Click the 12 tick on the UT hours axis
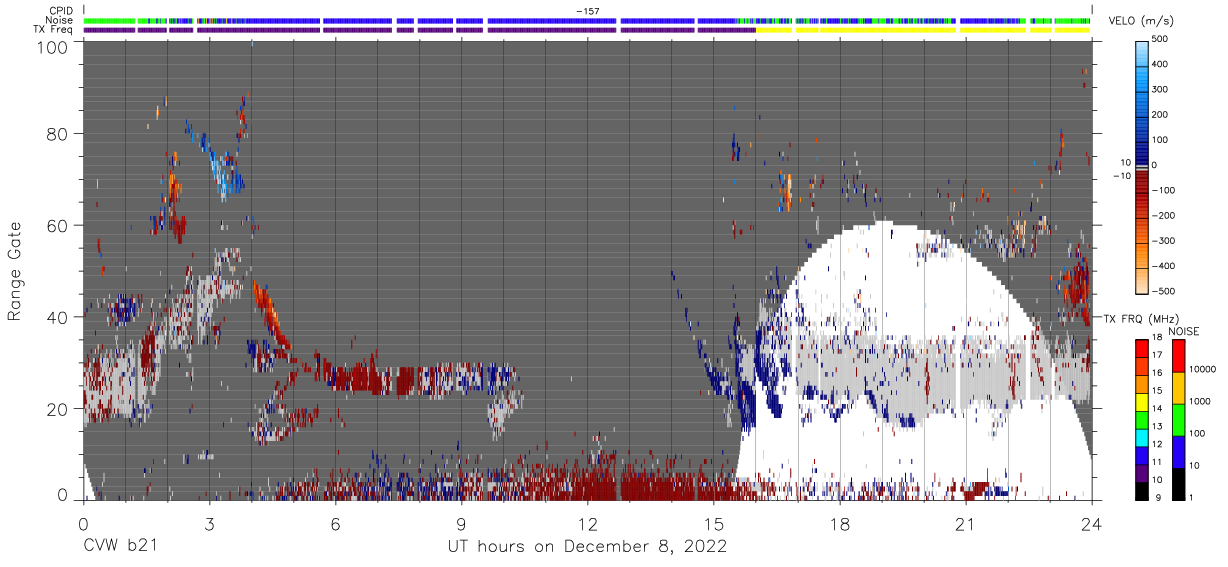1228x567 pixels. [x=587, y=523]
